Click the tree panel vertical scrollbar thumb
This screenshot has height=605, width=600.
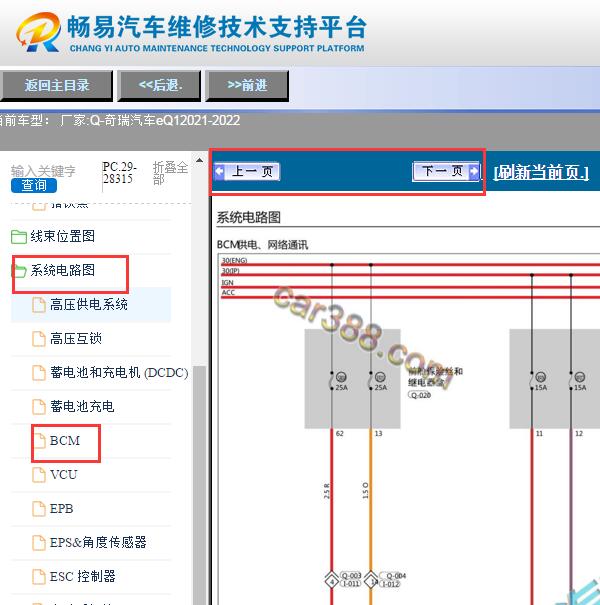coord(199,485)
